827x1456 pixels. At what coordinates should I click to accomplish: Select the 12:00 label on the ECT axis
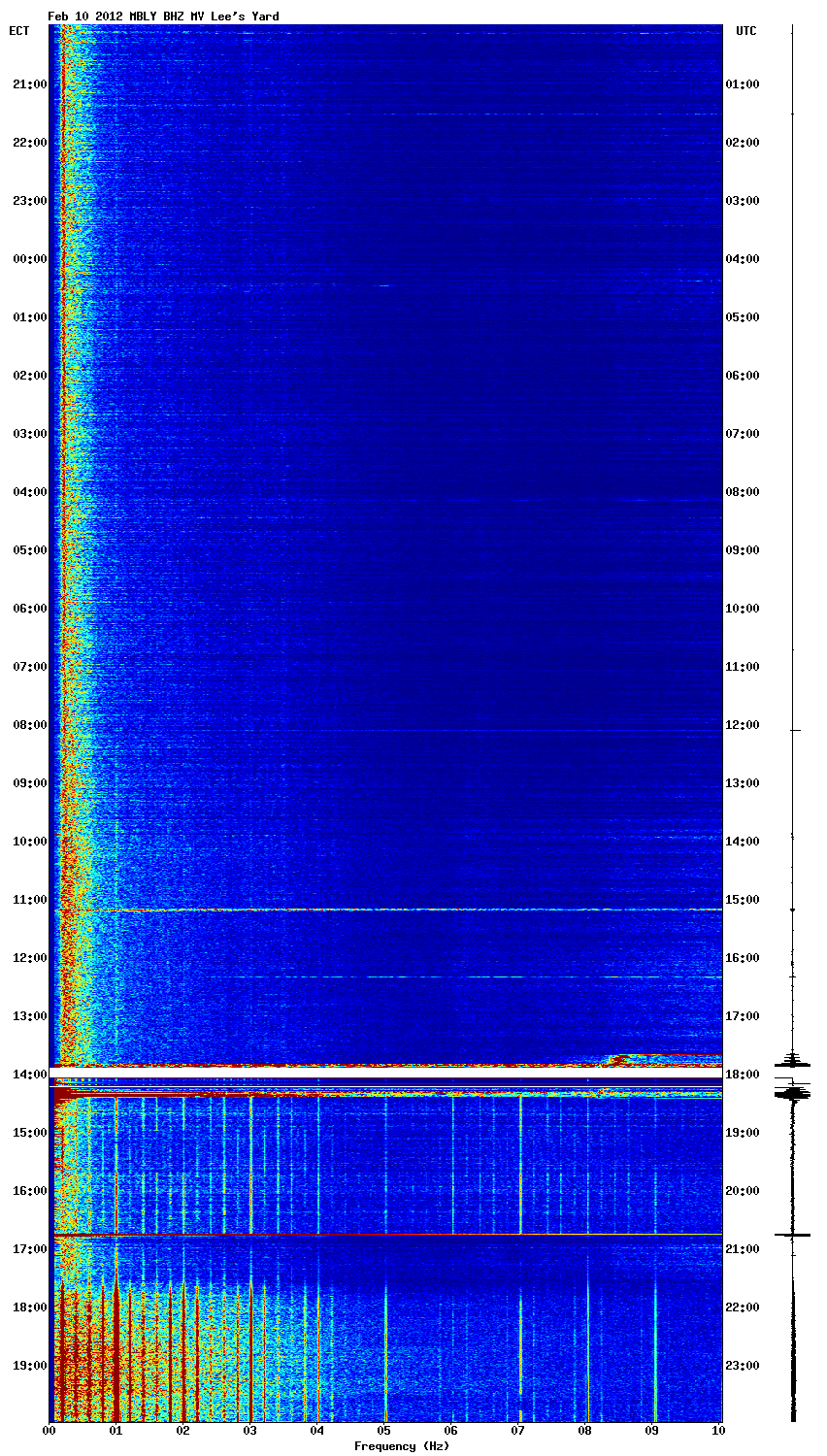(29, 958)
